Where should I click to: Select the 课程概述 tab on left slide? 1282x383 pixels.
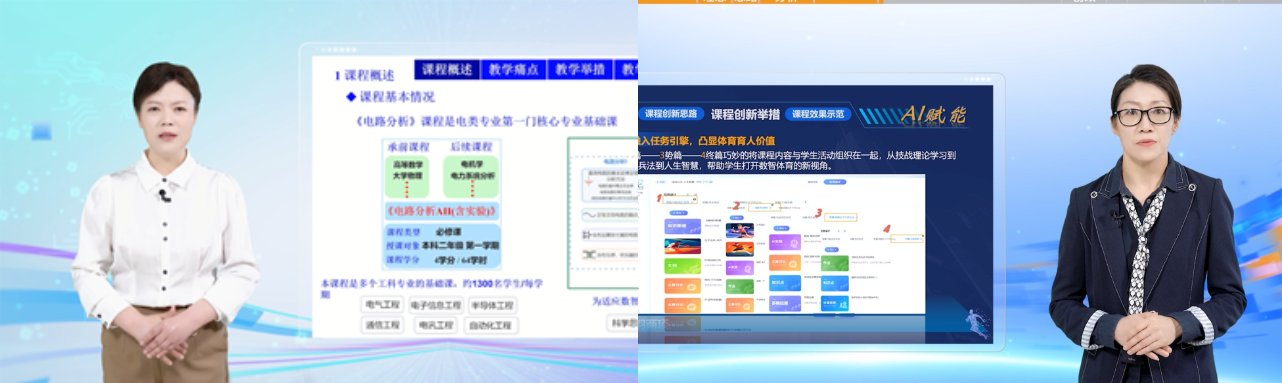(x=446, y=70)
